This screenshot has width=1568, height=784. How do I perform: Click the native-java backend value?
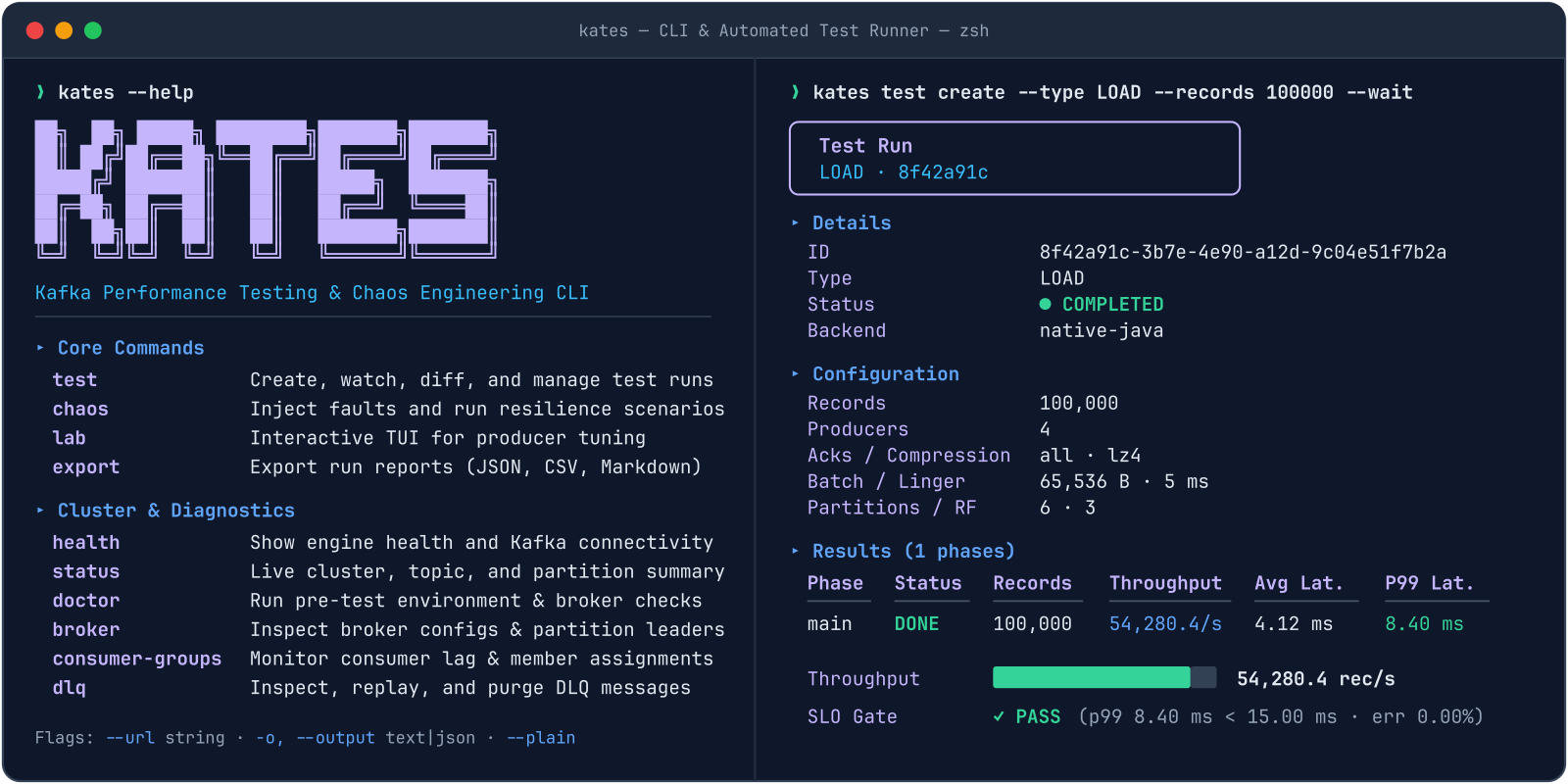point(1102,330)
